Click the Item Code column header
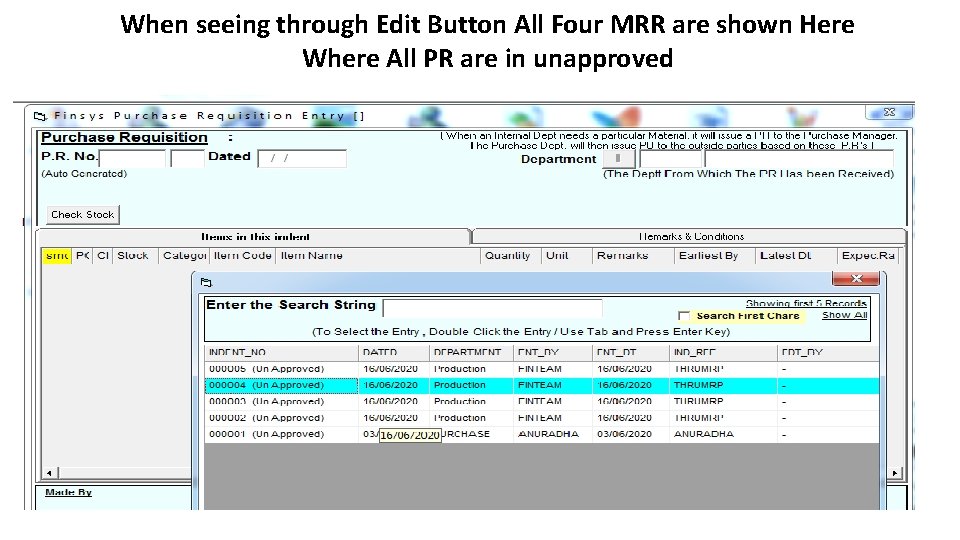The width and height of the screenshot is (960, 540). coord(242,256)
